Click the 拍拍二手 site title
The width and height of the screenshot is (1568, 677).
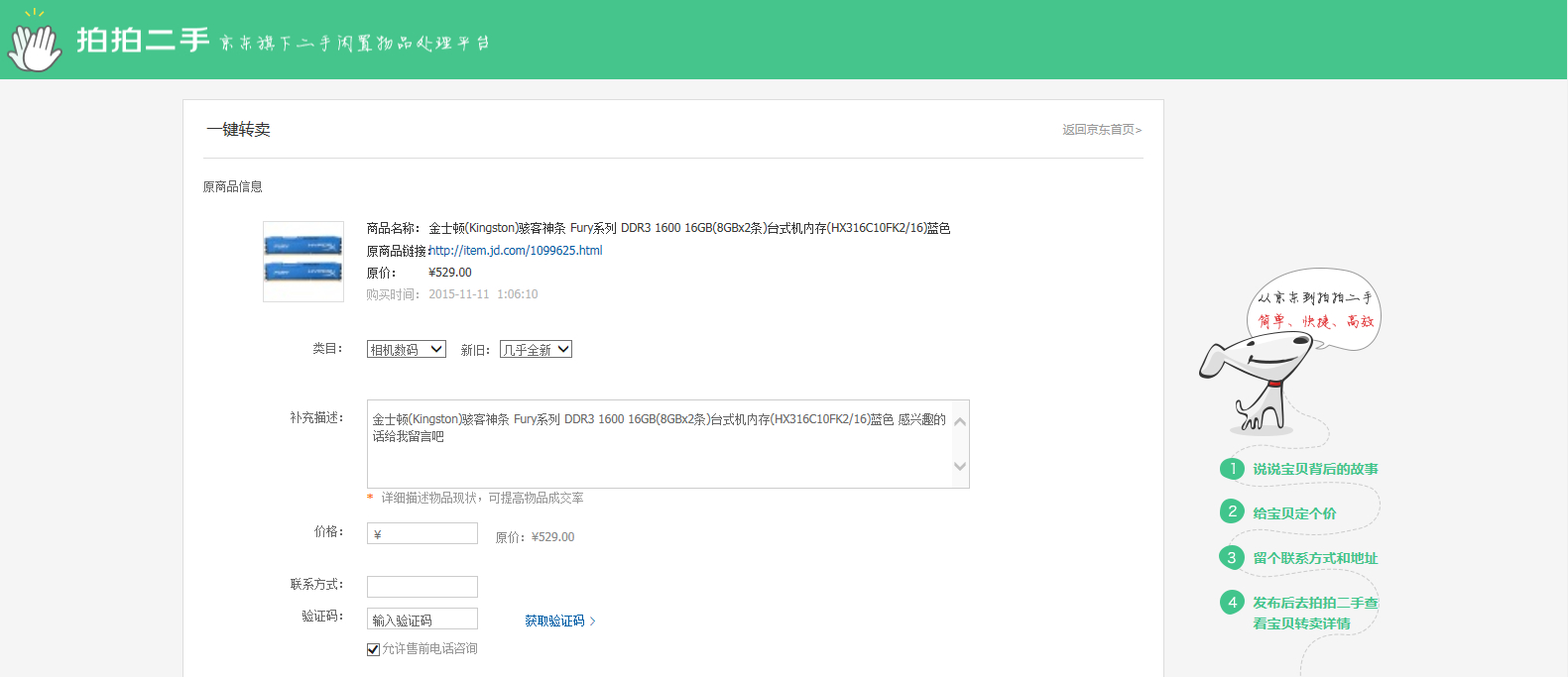tap(144, 40)
